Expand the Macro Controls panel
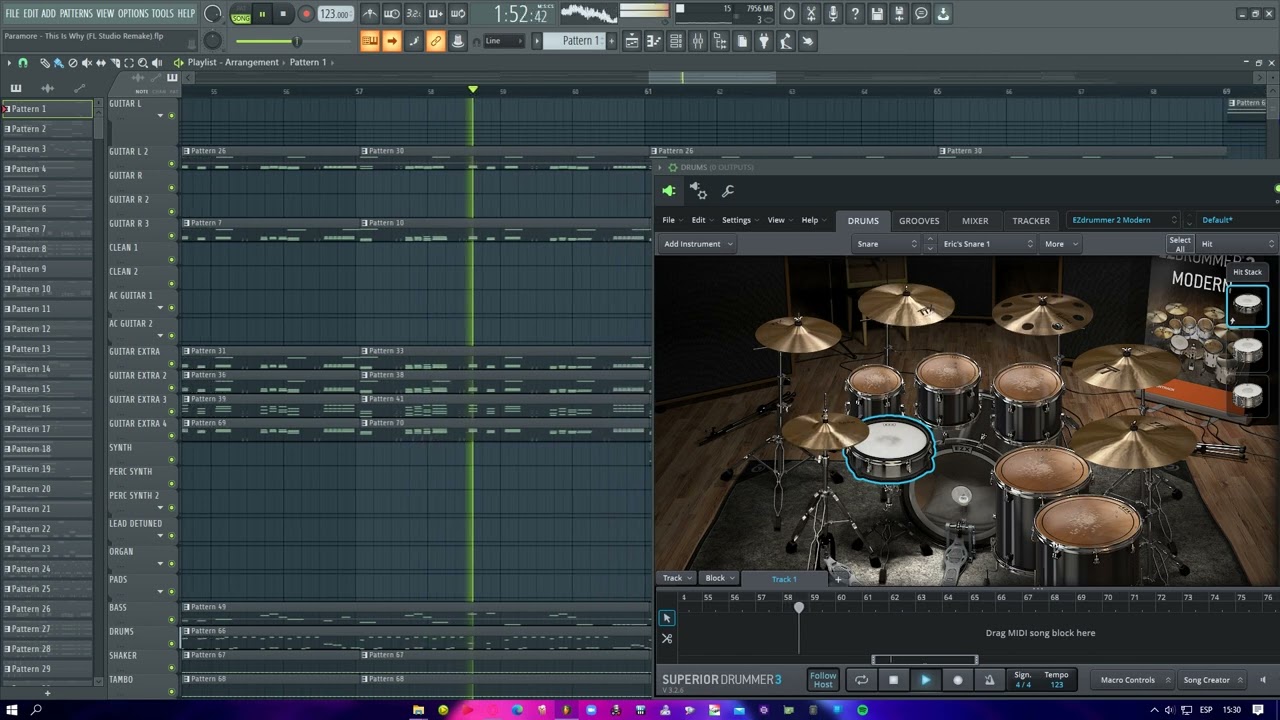Screen dimensions: 1280x720 (x=1133, y=680)
